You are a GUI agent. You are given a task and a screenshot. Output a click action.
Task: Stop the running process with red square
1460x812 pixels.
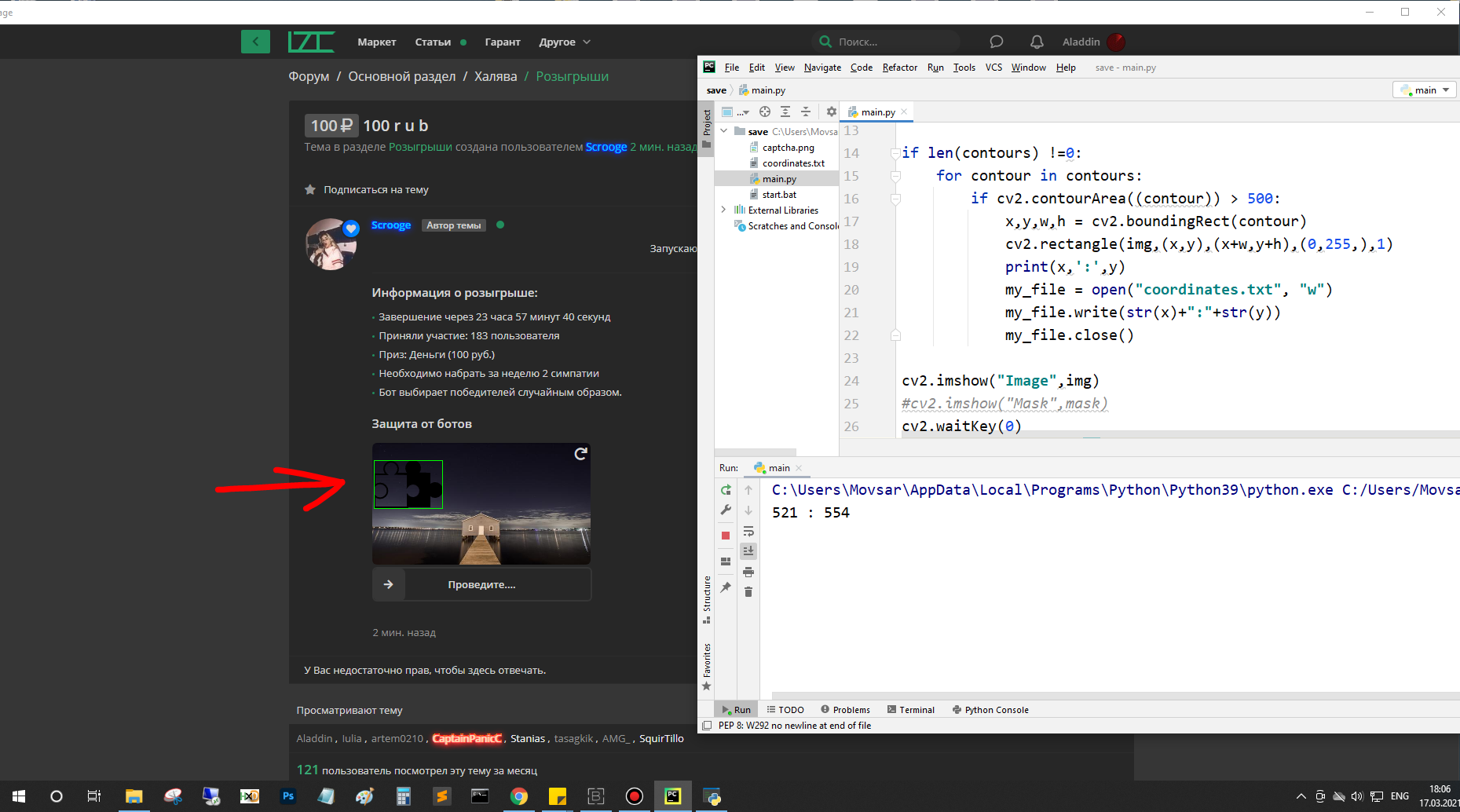[x=726, y=536]
